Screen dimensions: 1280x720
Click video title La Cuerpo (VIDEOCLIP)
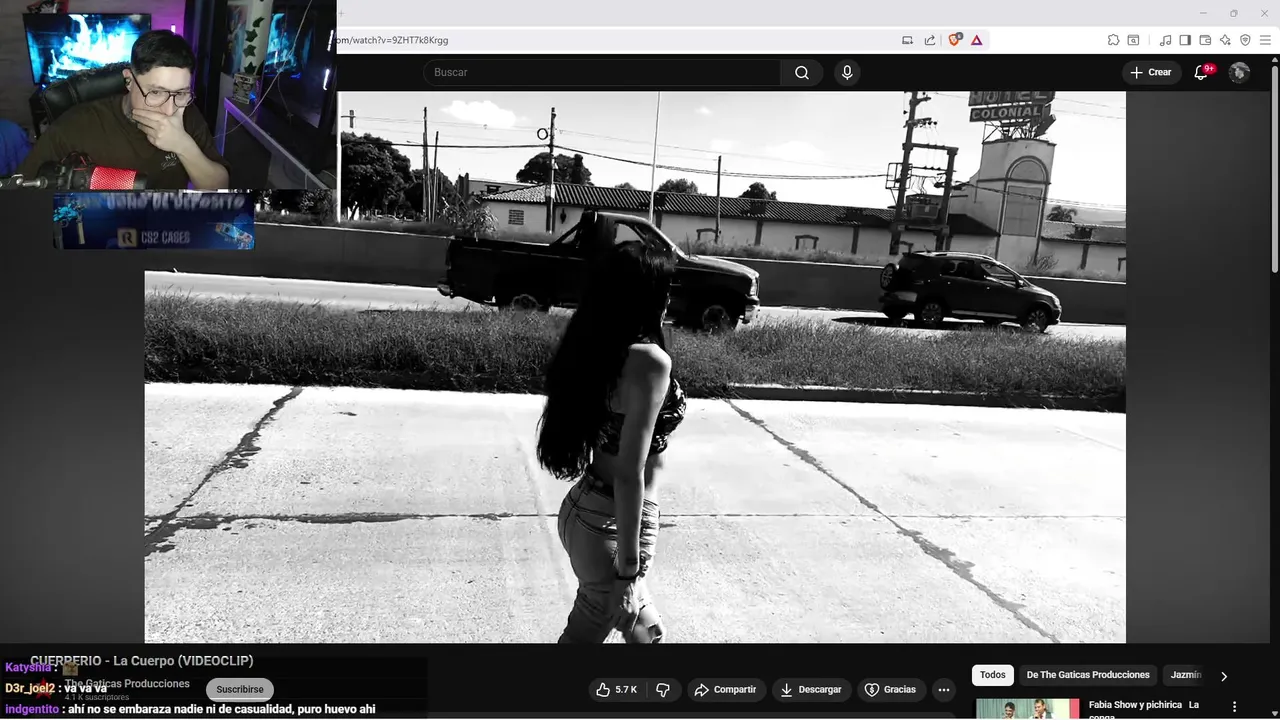142,661
